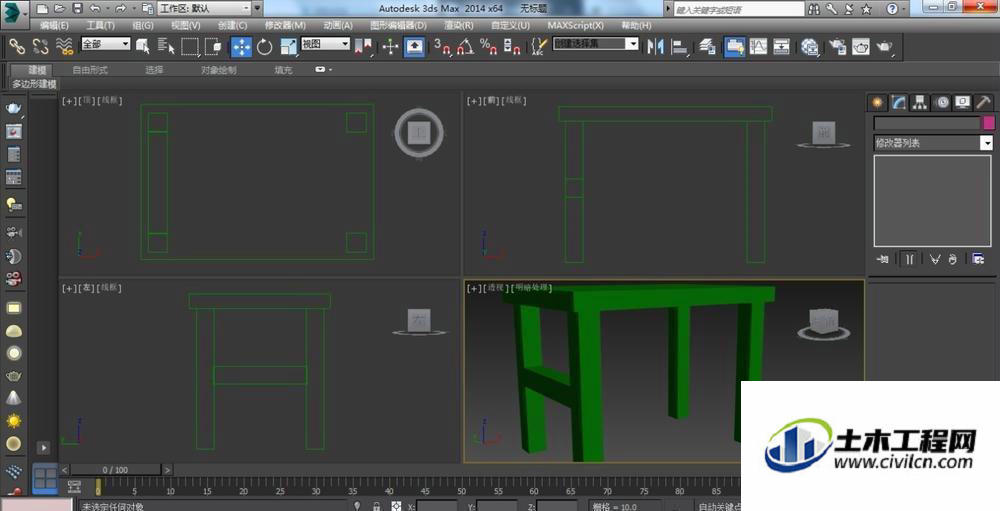Toggle Window/Crossing selection mode
This screenshot has height=511, width=1000.
point(214,46)
